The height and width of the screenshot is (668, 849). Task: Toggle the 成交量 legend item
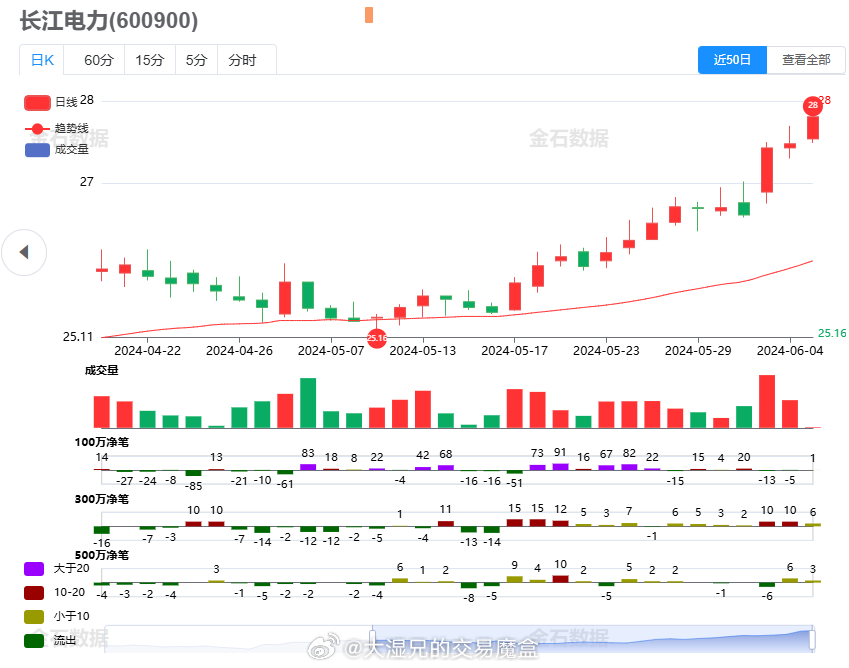click(x=56, y=149)
